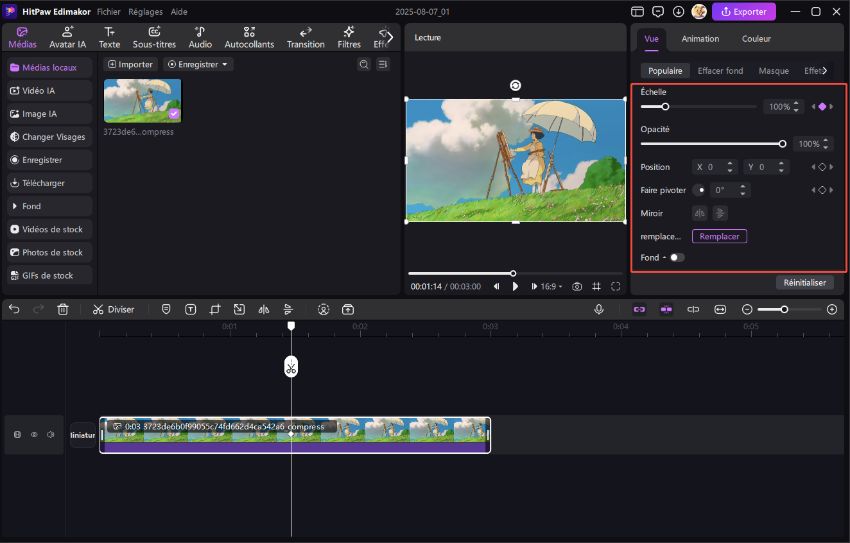Select the Masque sub-tab
The image size is (850, 543).
(774, 71)
